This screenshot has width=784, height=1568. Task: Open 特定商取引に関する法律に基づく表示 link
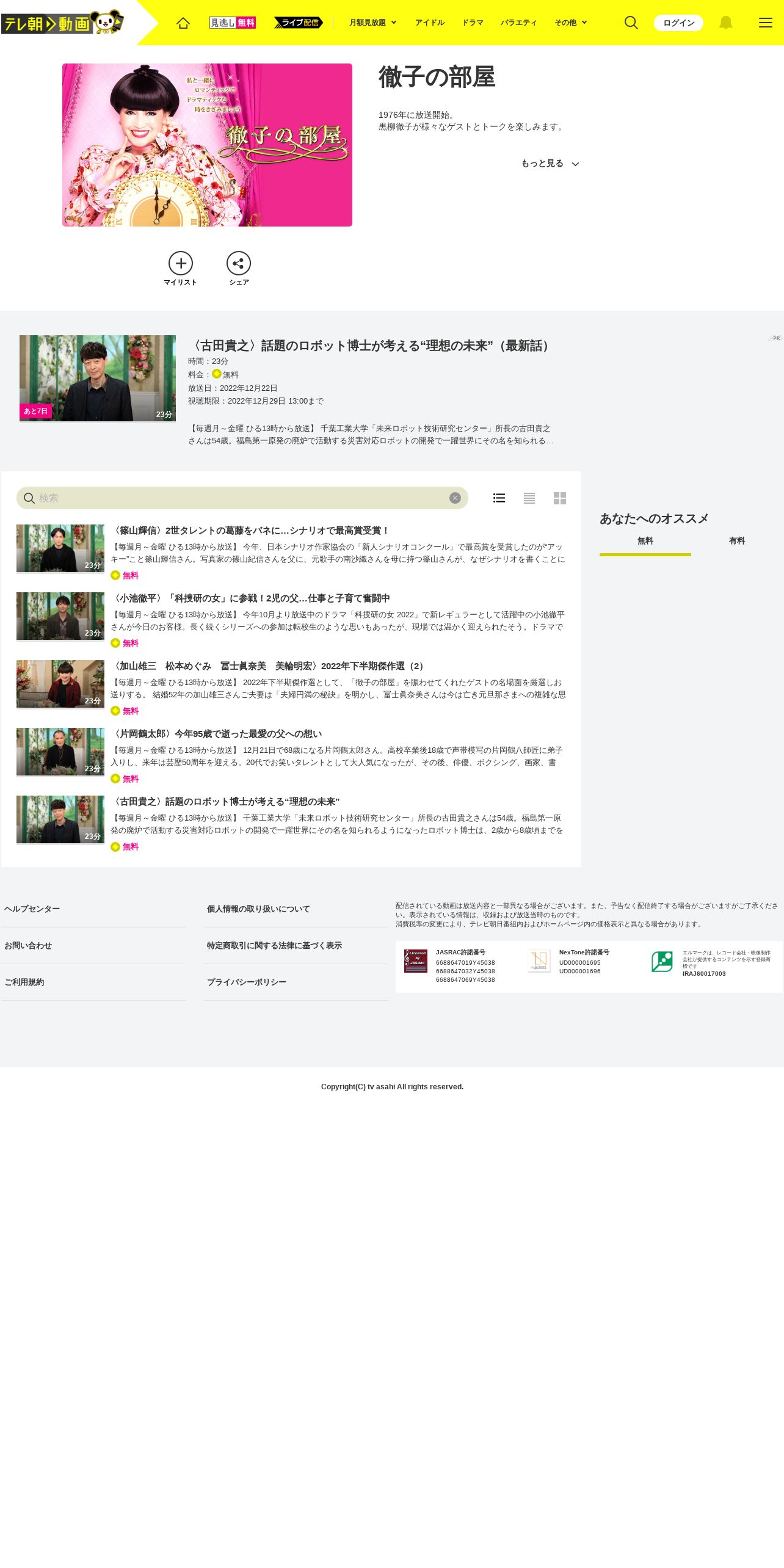[x=274, y=945]
